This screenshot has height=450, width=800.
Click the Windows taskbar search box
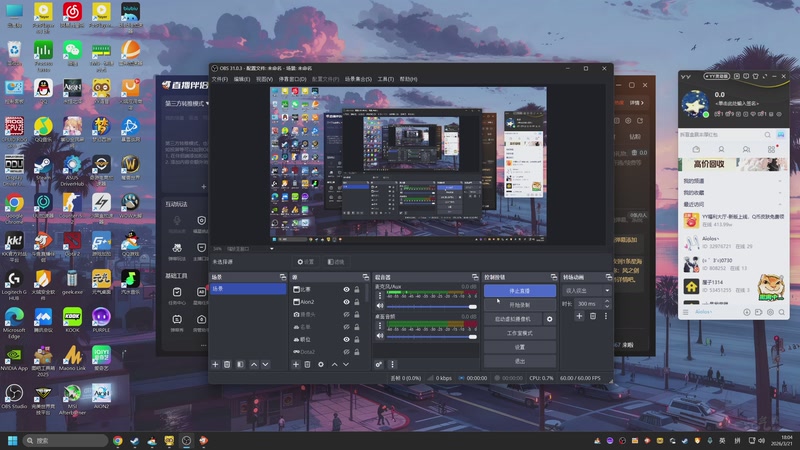(65, 440)
